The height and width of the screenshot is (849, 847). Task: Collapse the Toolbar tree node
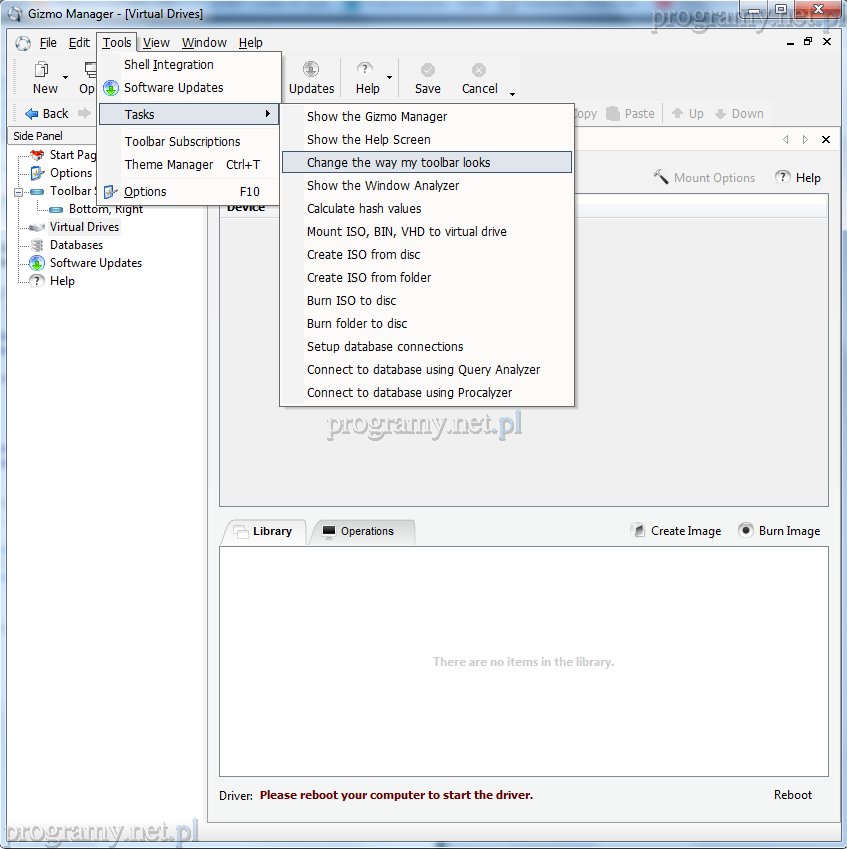(19, 191)
